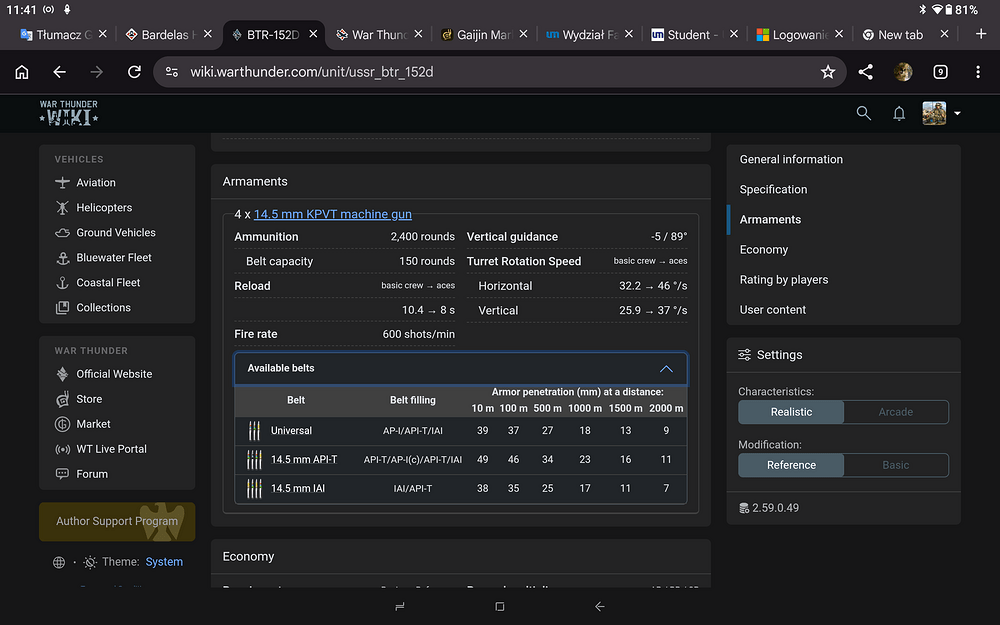This screenshot has height=625, width=1000.
Task: Close the BTR-152D tab
Action: coord(313,34)
